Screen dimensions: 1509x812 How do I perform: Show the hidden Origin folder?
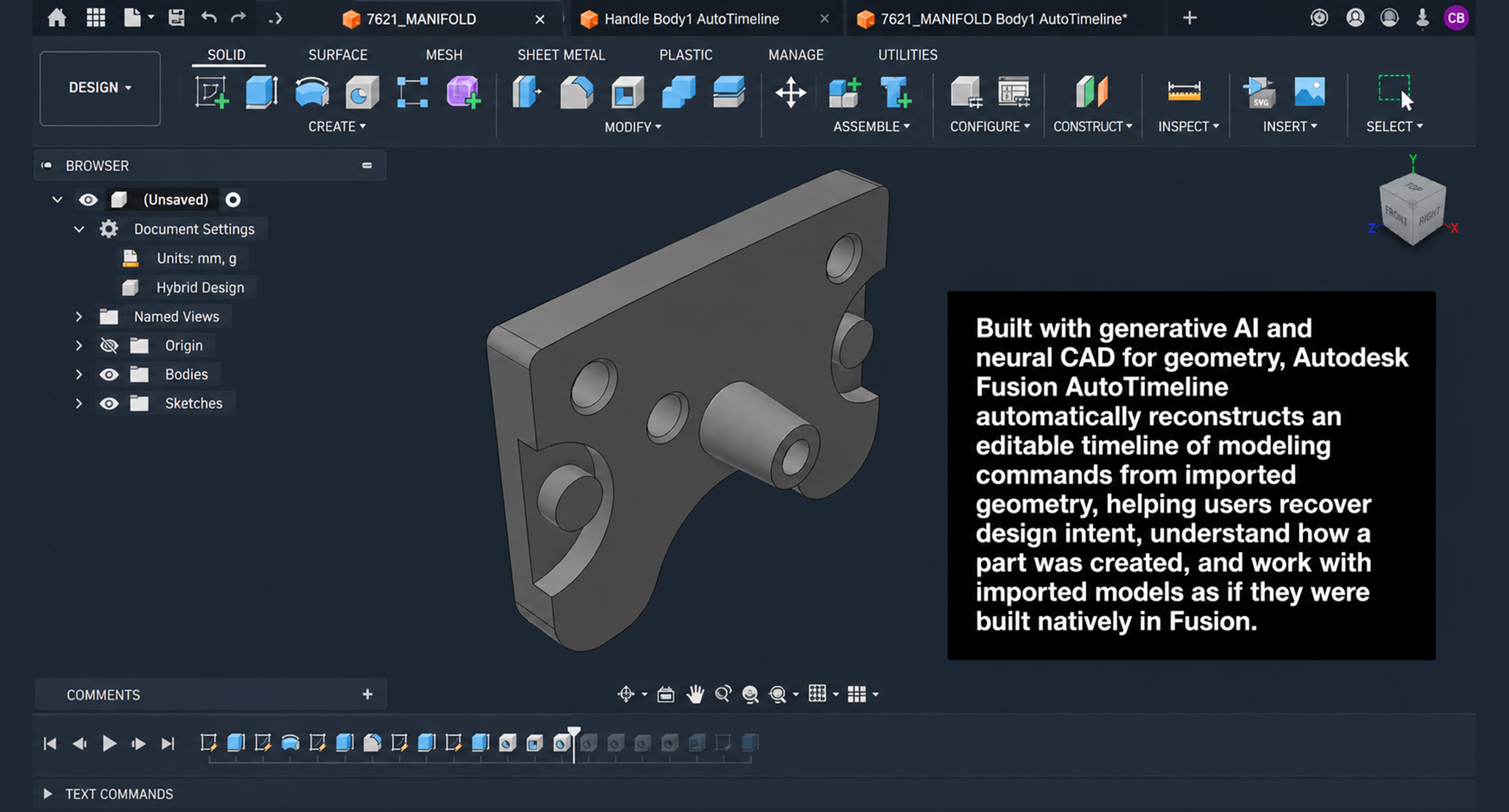(x=109, y=345)
